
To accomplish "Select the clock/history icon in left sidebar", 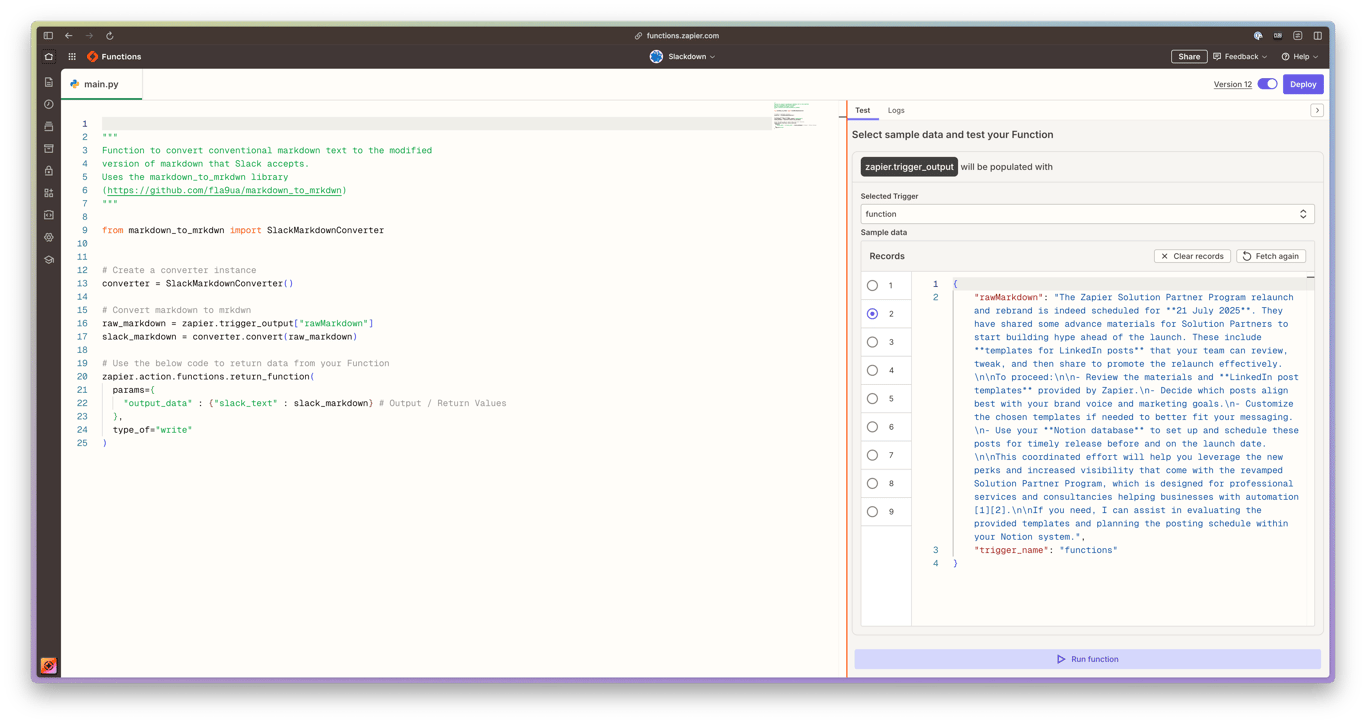I will click(x=48, y=102).
